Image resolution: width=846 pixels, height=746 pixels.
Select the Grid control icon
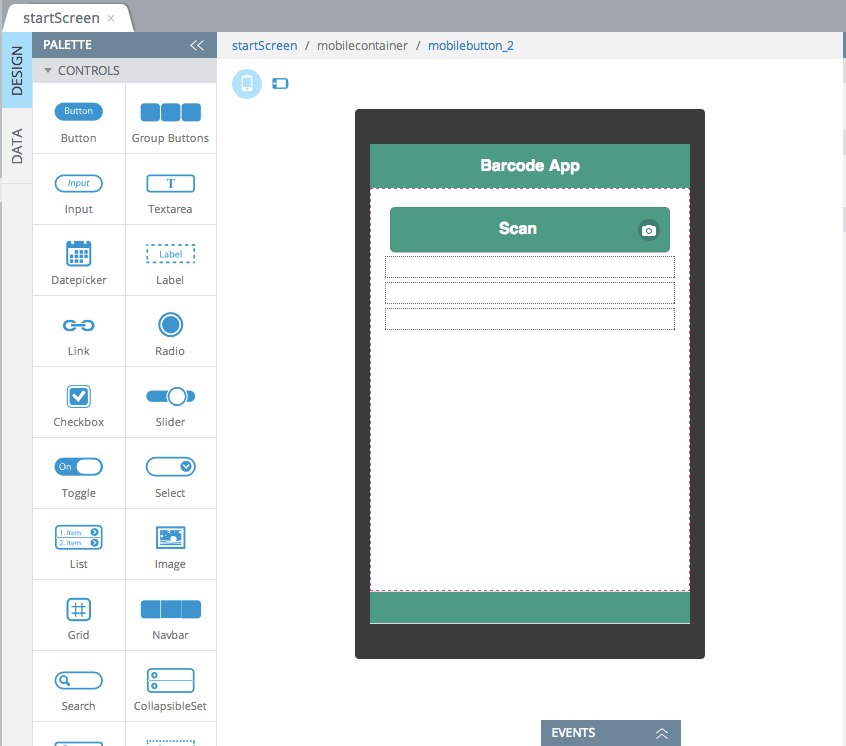point(78,608)
